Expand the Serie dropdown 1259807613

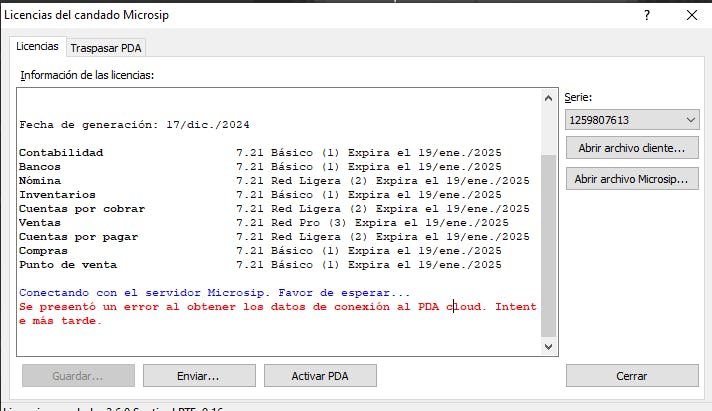632,120
